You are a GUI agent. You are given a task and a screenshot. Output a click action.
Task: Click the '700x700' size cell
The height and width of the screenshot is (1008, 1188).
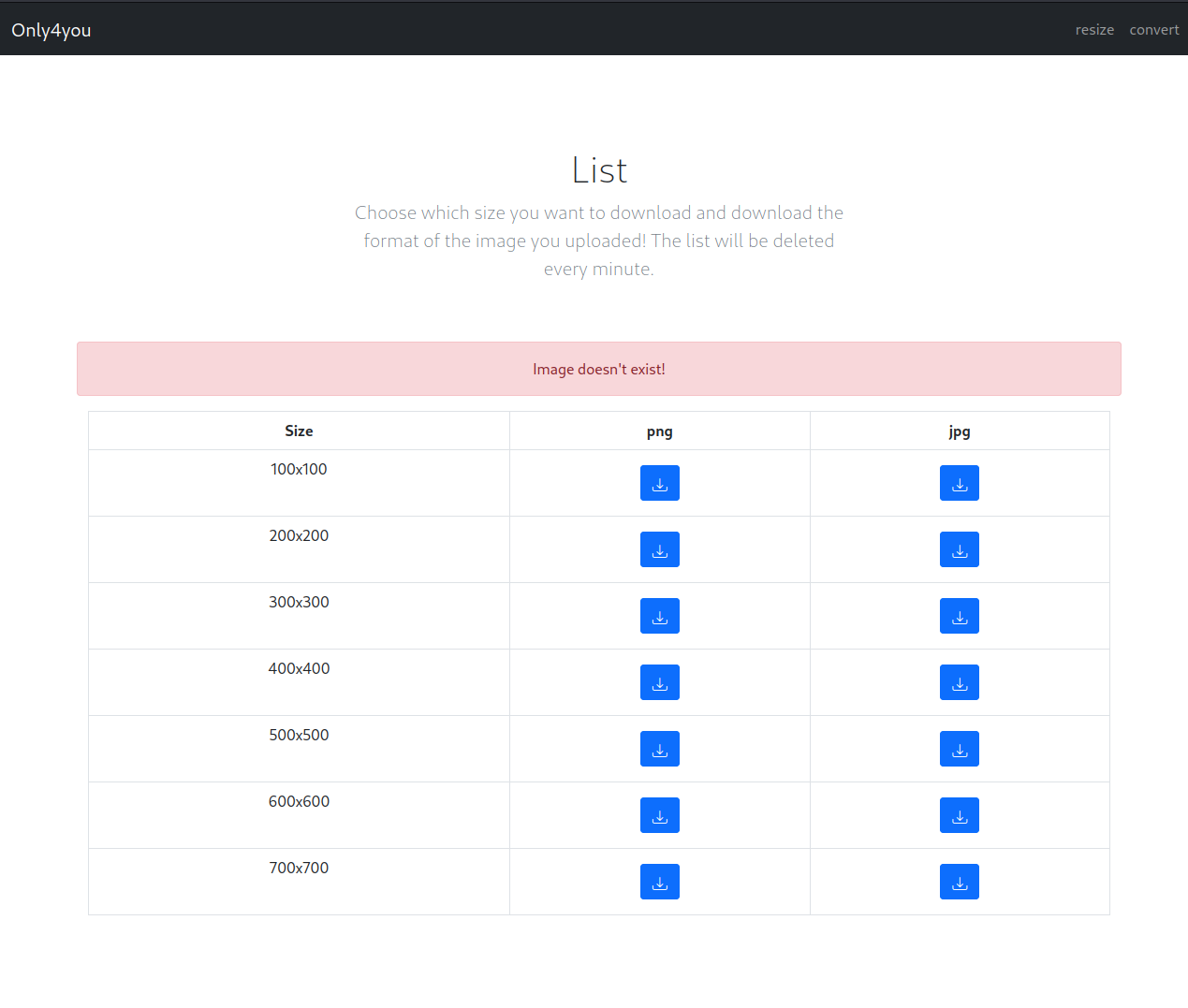pyautogui.click(x=299, y=882)
